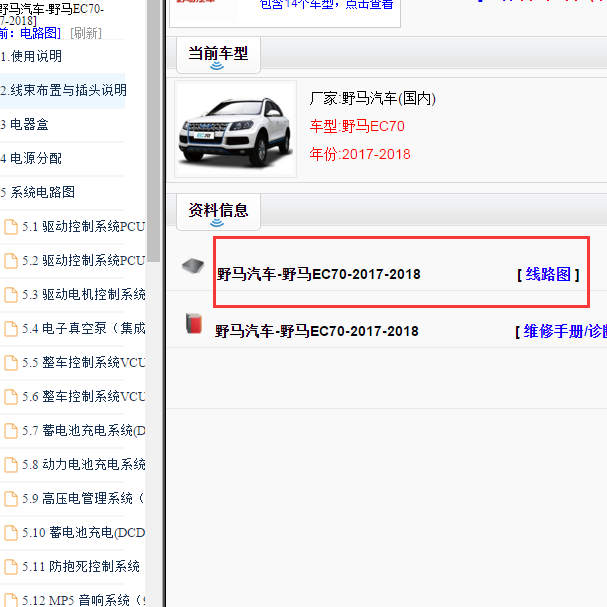Open 5.1 驱动控制系统PCU diagram
The width and height of the screenshot is (607, 607).
[x=84, y=227]
